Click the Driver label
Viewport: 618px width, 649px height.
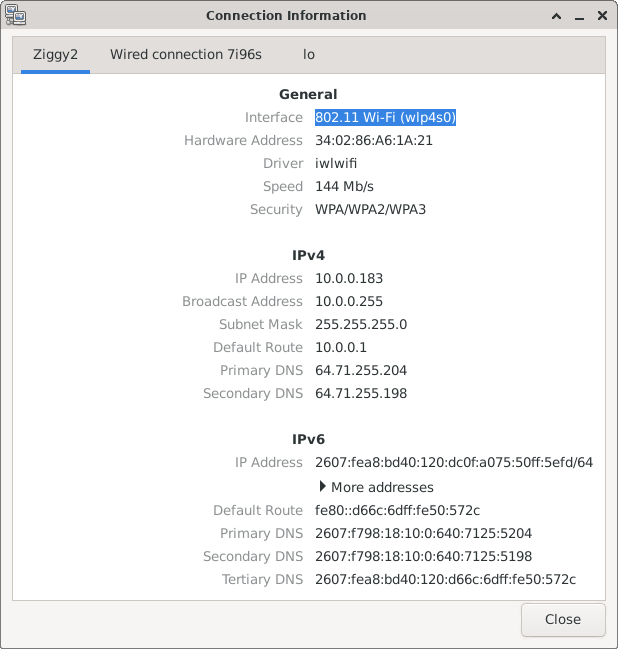[x=283, y=163]
